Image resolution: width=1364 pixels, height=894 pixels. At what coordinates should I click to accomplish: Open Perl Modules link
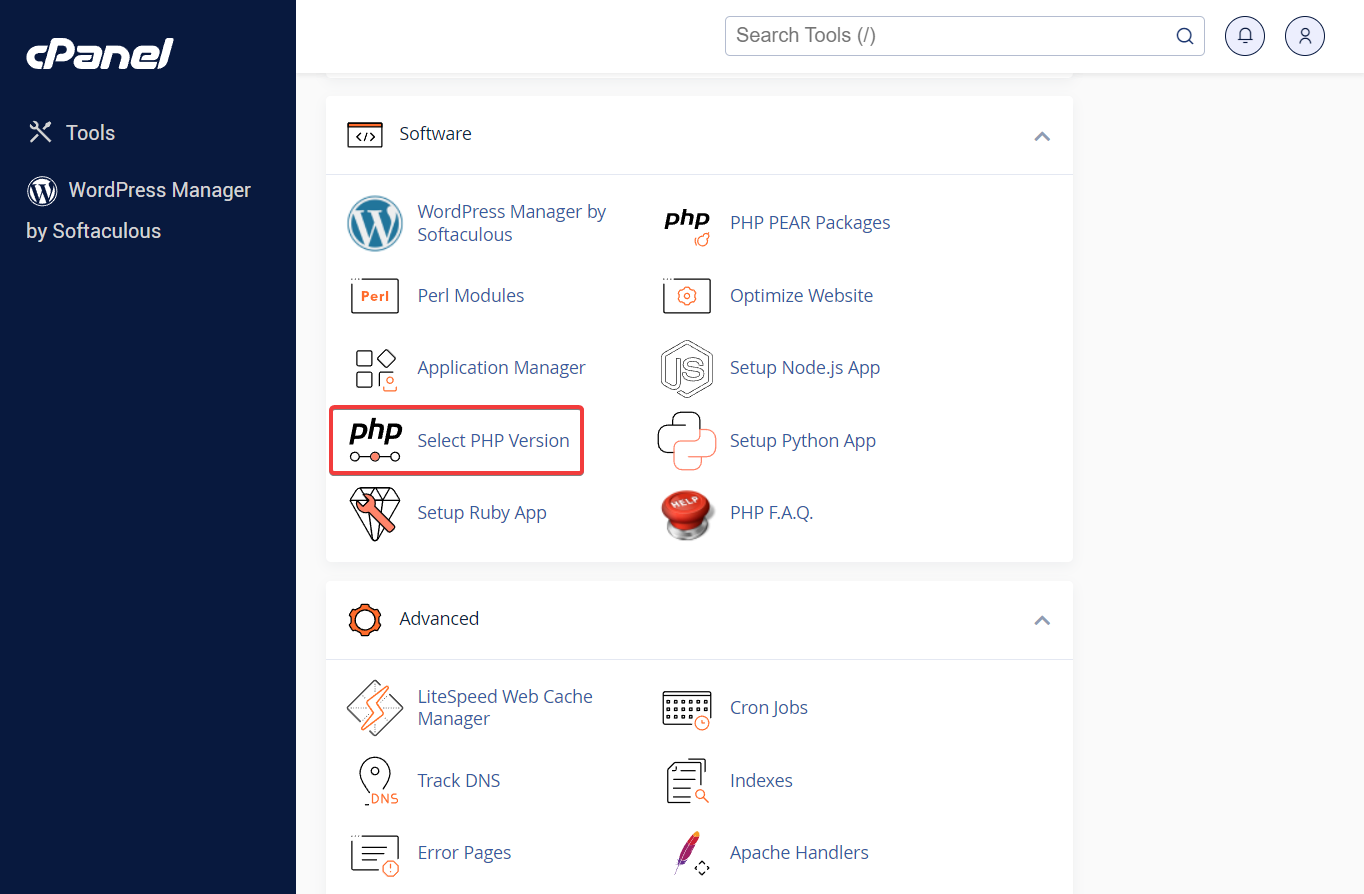(x=471, y=296)
